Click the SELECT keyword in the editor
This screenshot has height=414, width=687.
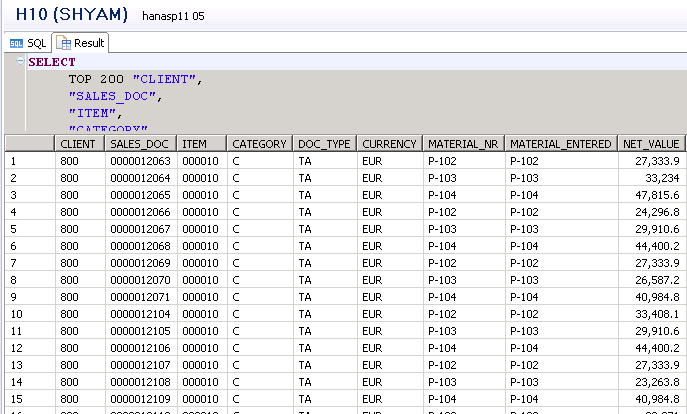(x=52, y=62)
